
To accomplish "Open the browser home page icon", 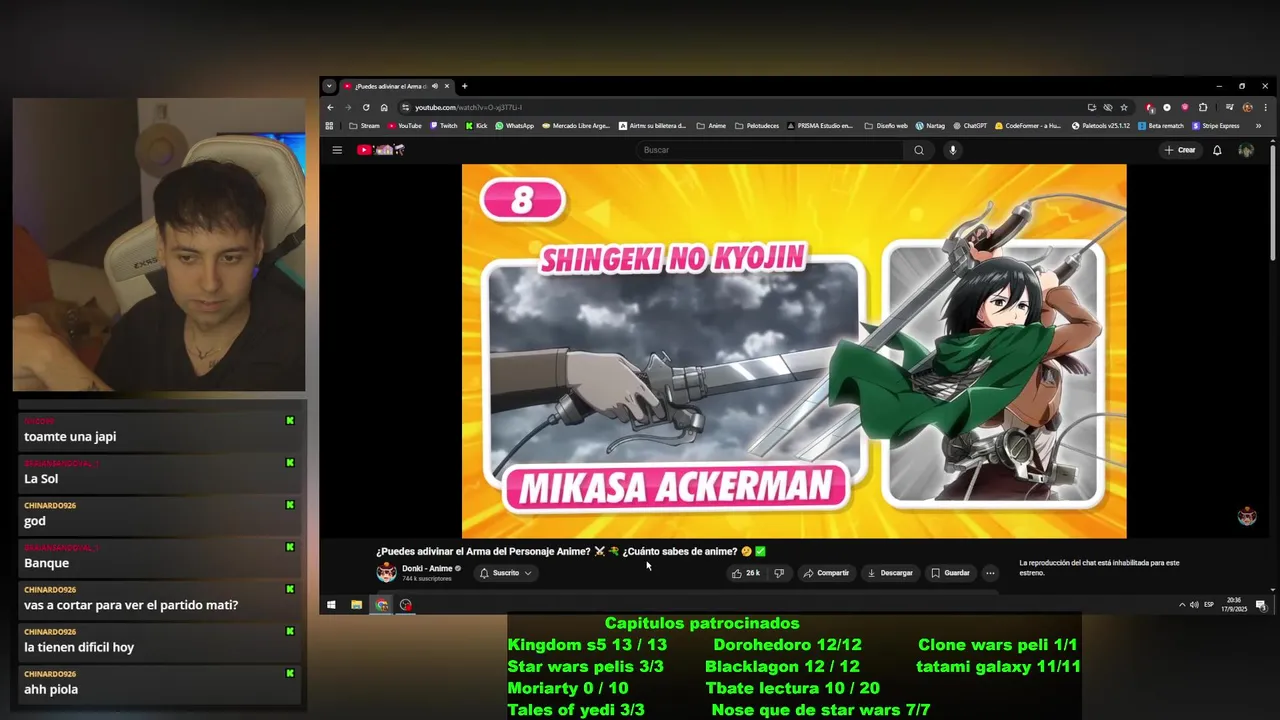I will pos(384,107).
